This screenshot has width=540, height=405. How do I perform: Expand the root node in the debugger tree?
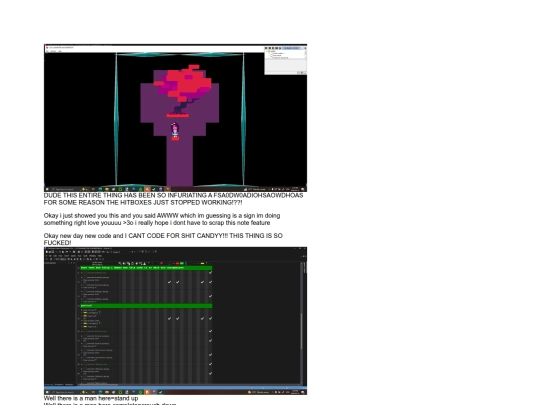point(267,51)
